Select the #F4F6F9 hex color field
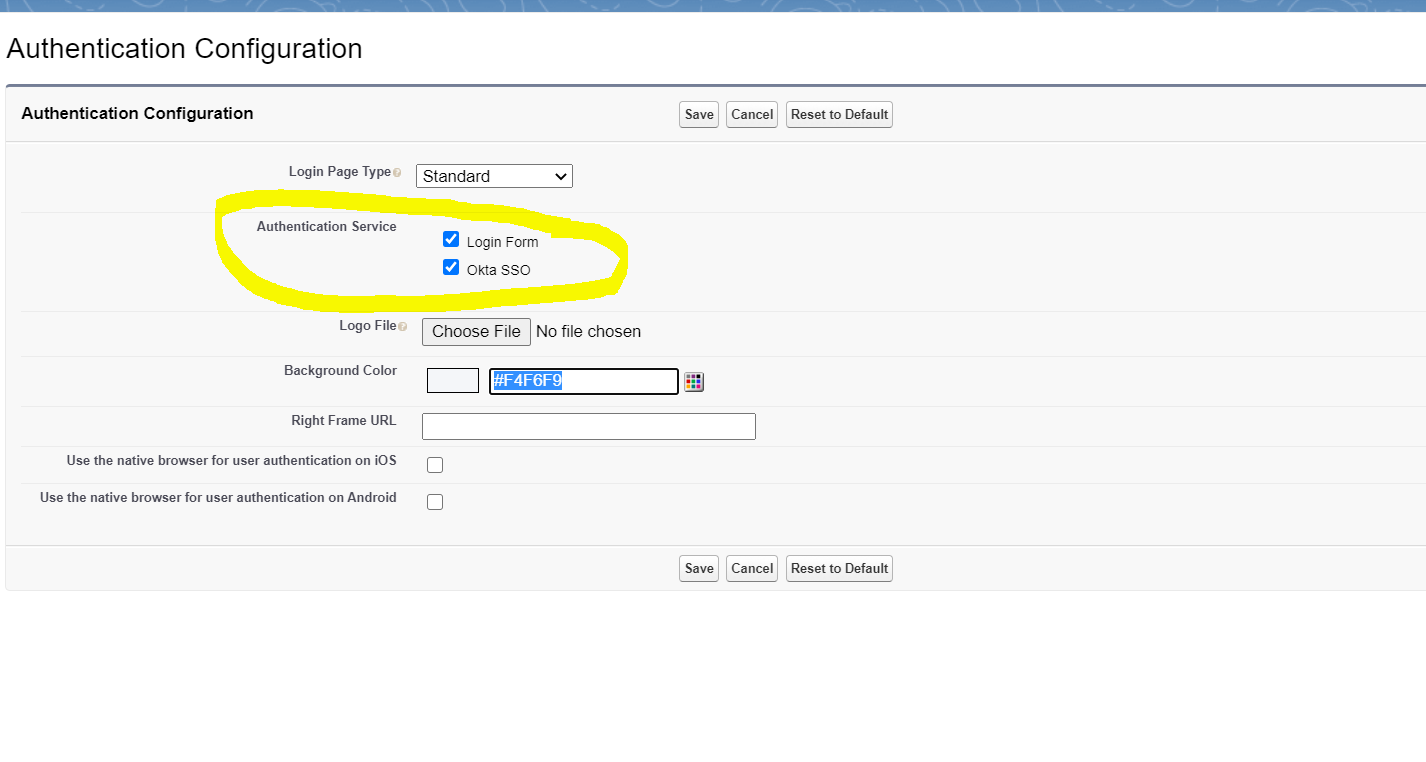Viewport: 1426px width, 762px height. pyautogui.click(x=583, y=381)
